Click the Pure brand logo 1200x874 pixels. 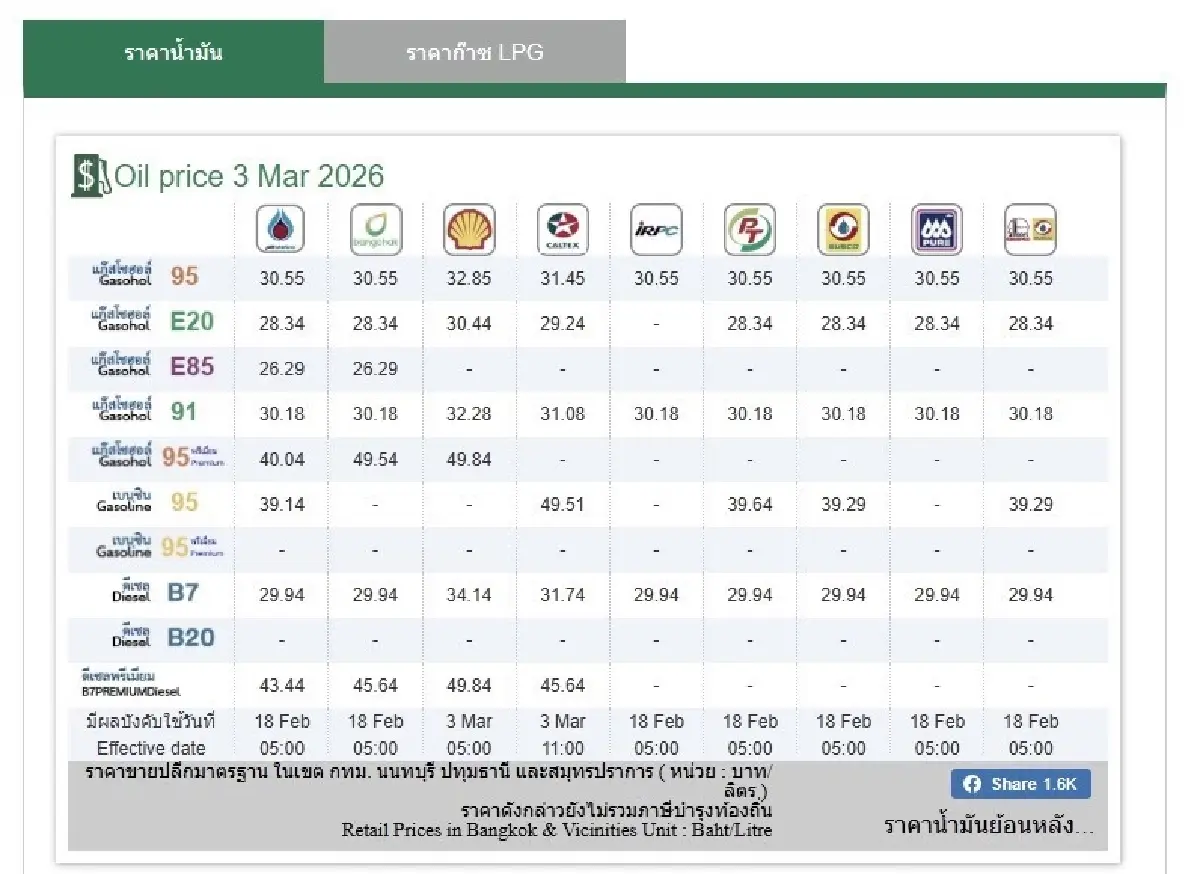[x=937, y=230]
